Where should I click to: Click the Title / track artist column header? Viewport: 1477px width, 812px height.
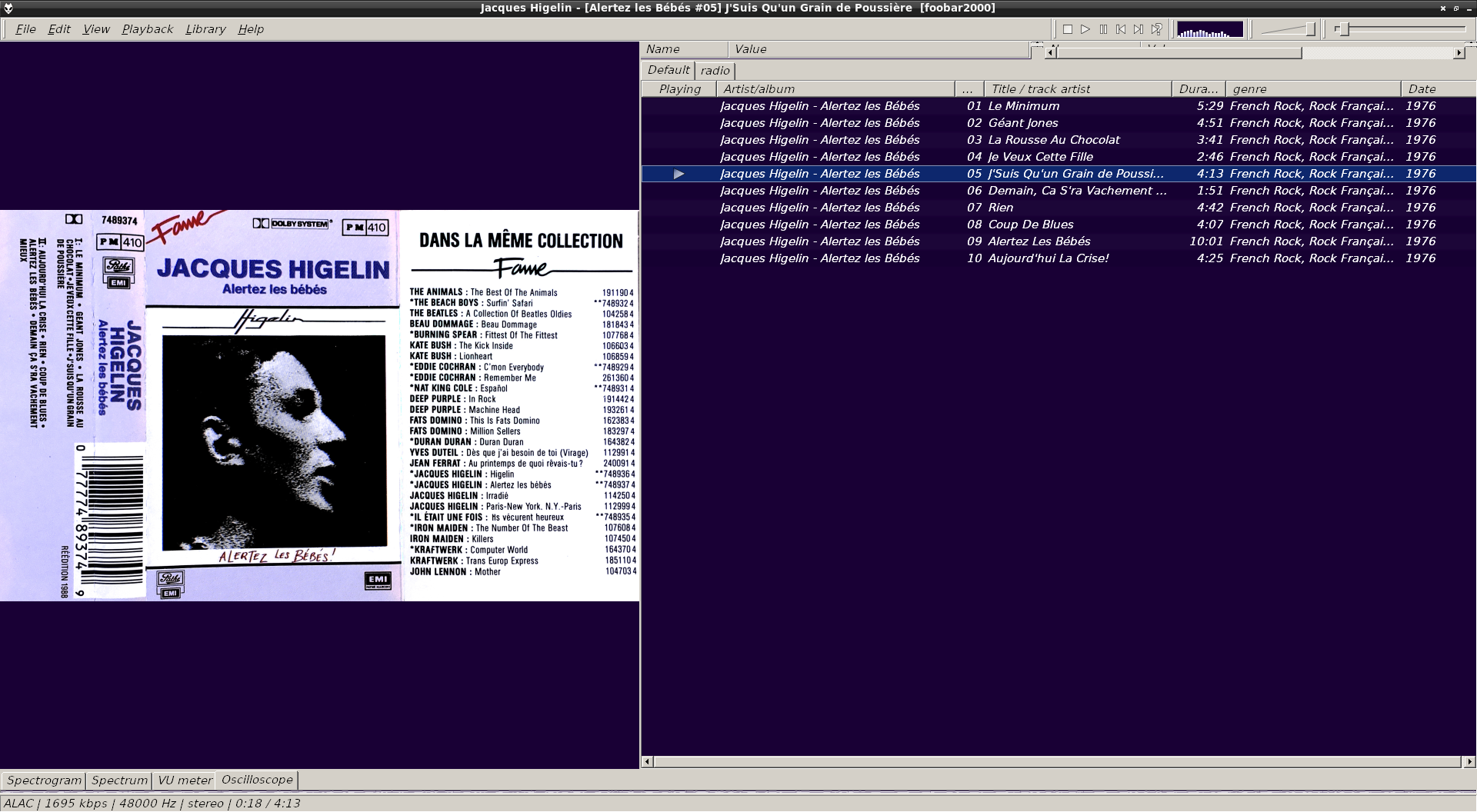coord(1078,89)
